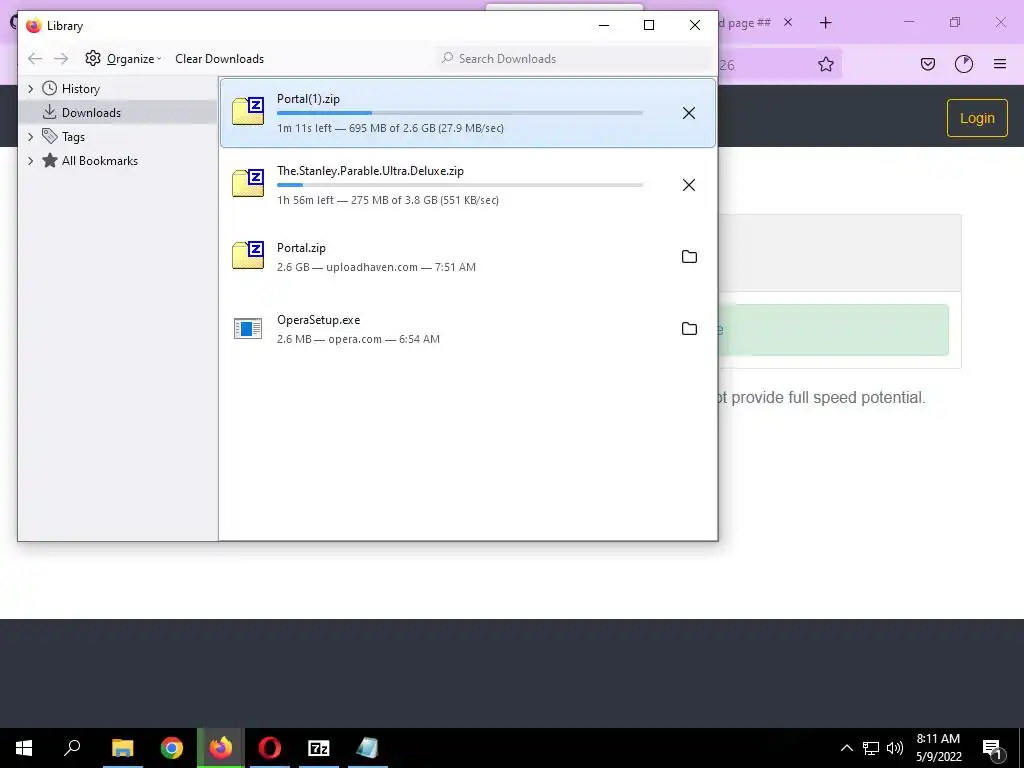This screenshot has height=768, width=1024.
Task: Open a new tab in Firefox
Action: coord(825,23)
